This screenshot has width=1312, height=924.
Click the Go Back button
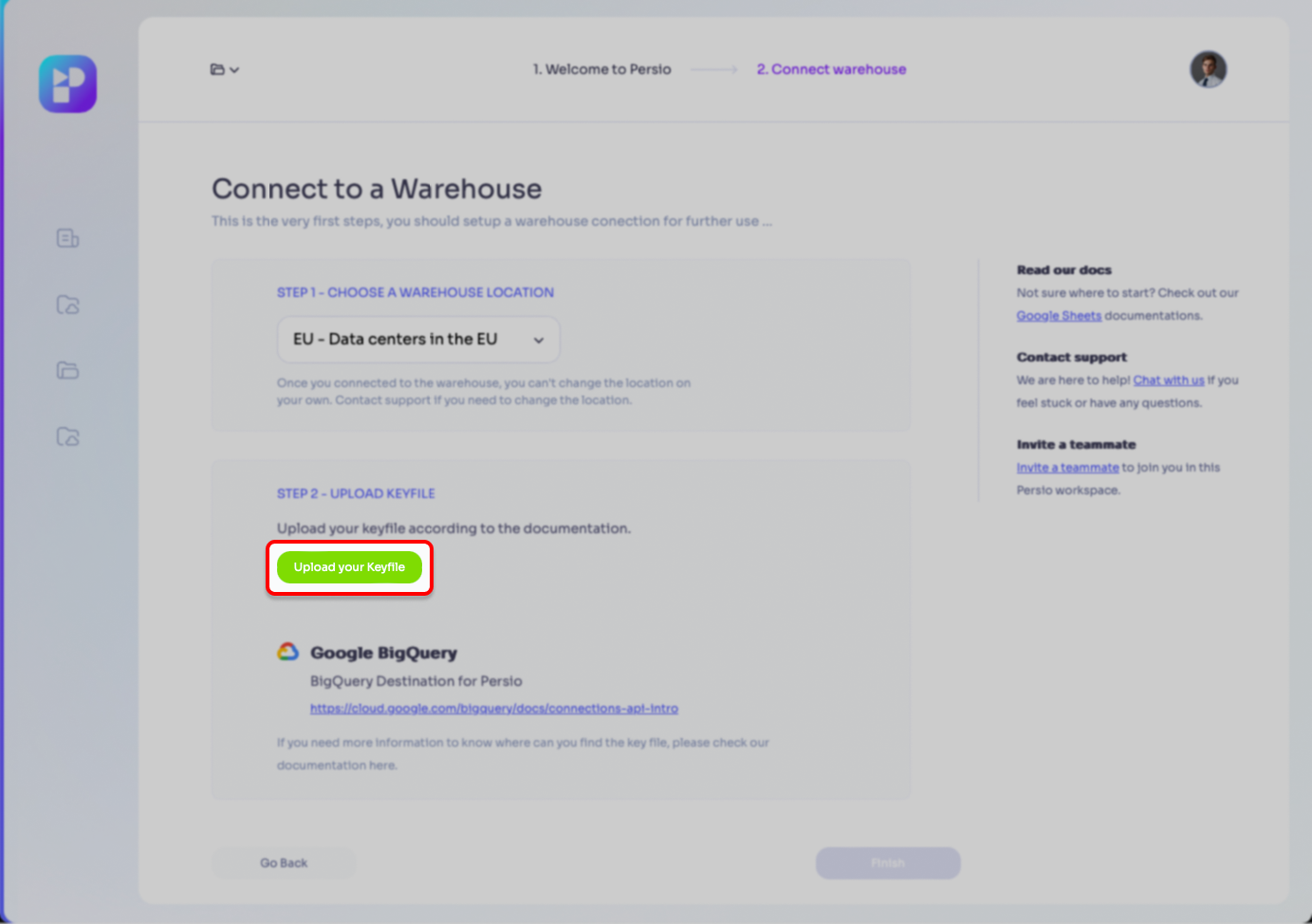click(284, 863)
